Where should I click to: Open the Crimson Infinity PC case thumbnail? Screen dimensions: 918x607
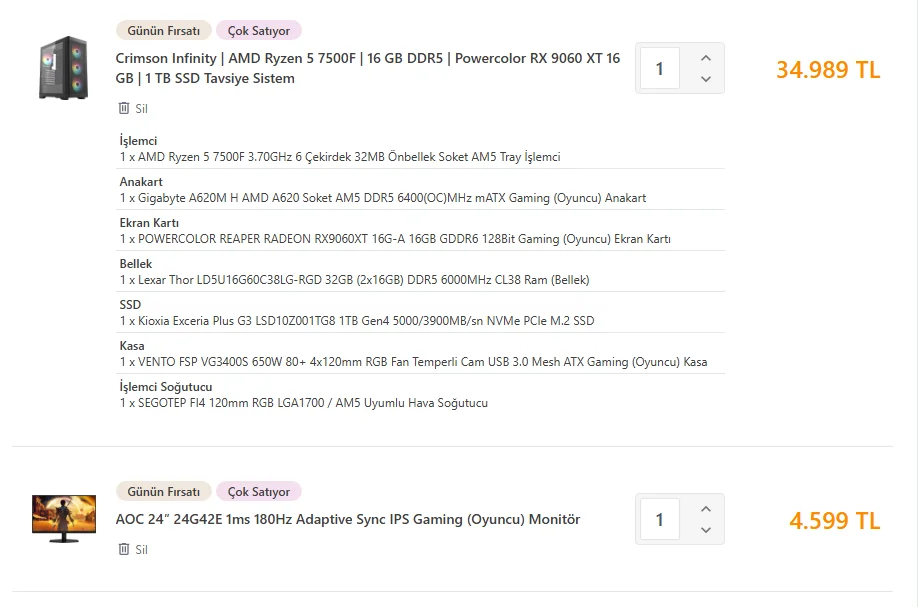tap(63, 68)
